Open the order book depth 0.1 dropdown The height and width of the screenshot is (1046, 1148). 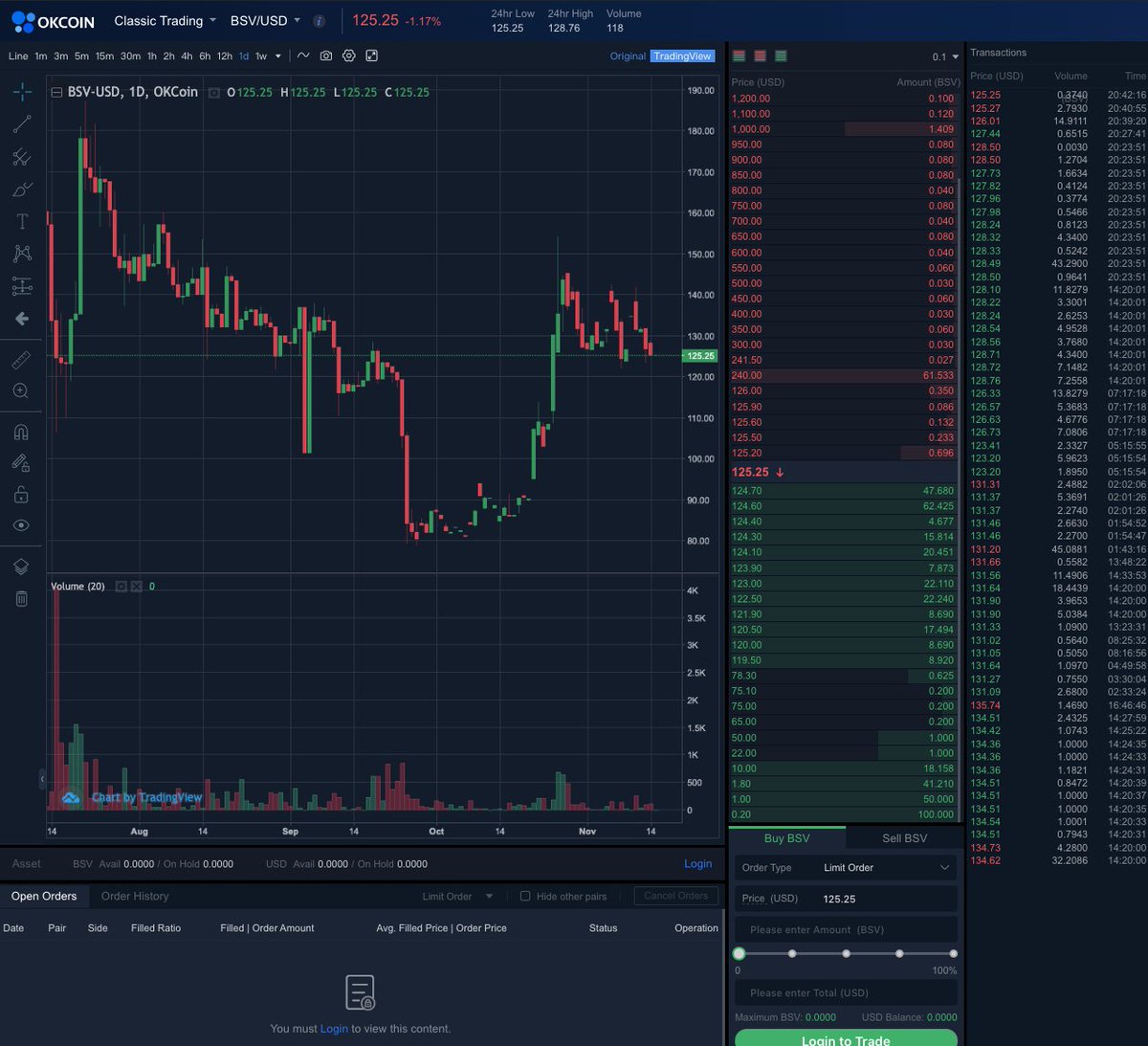coord(945,56)
